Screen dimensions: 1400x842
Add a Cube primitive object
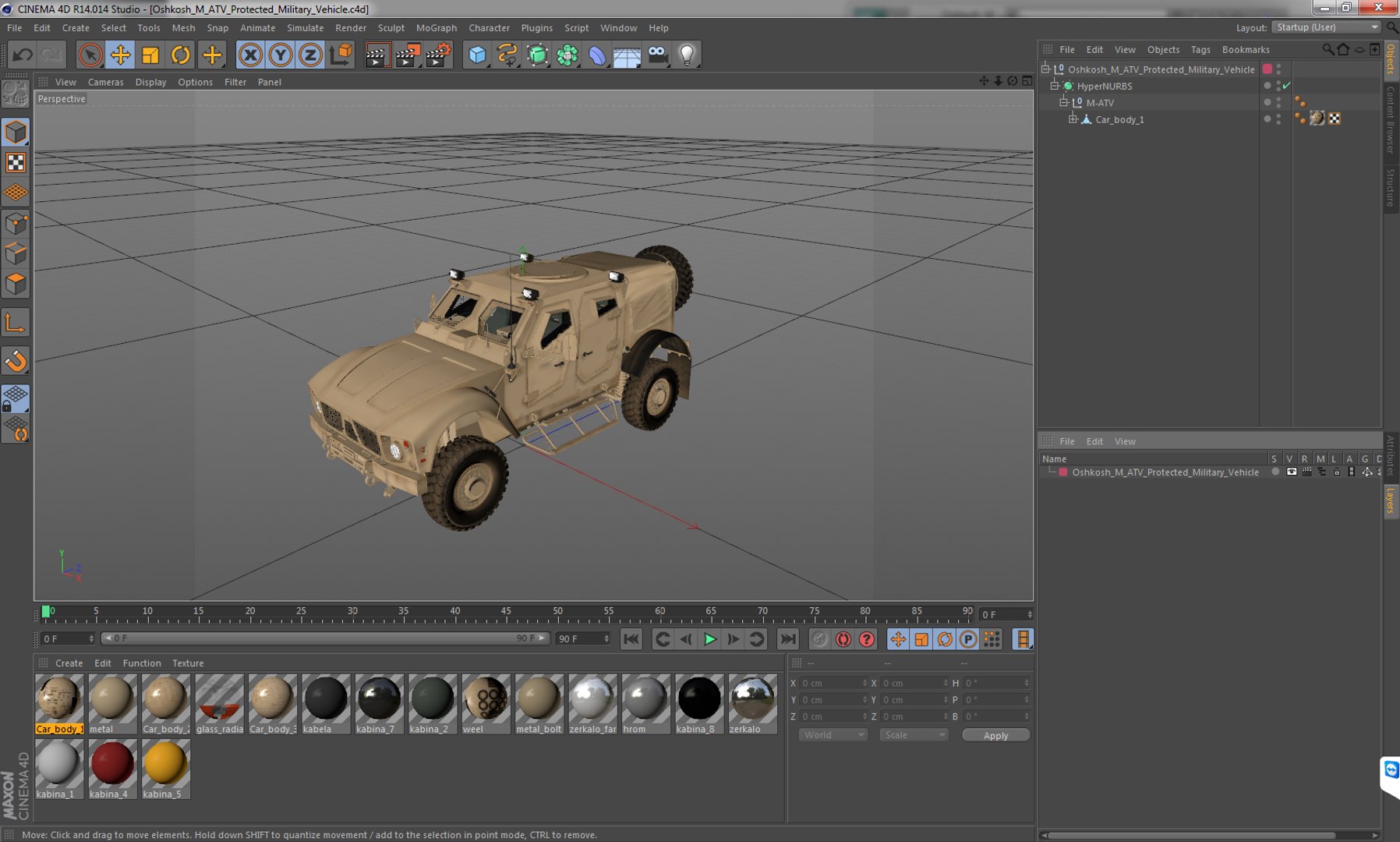[x=477, y=55]
